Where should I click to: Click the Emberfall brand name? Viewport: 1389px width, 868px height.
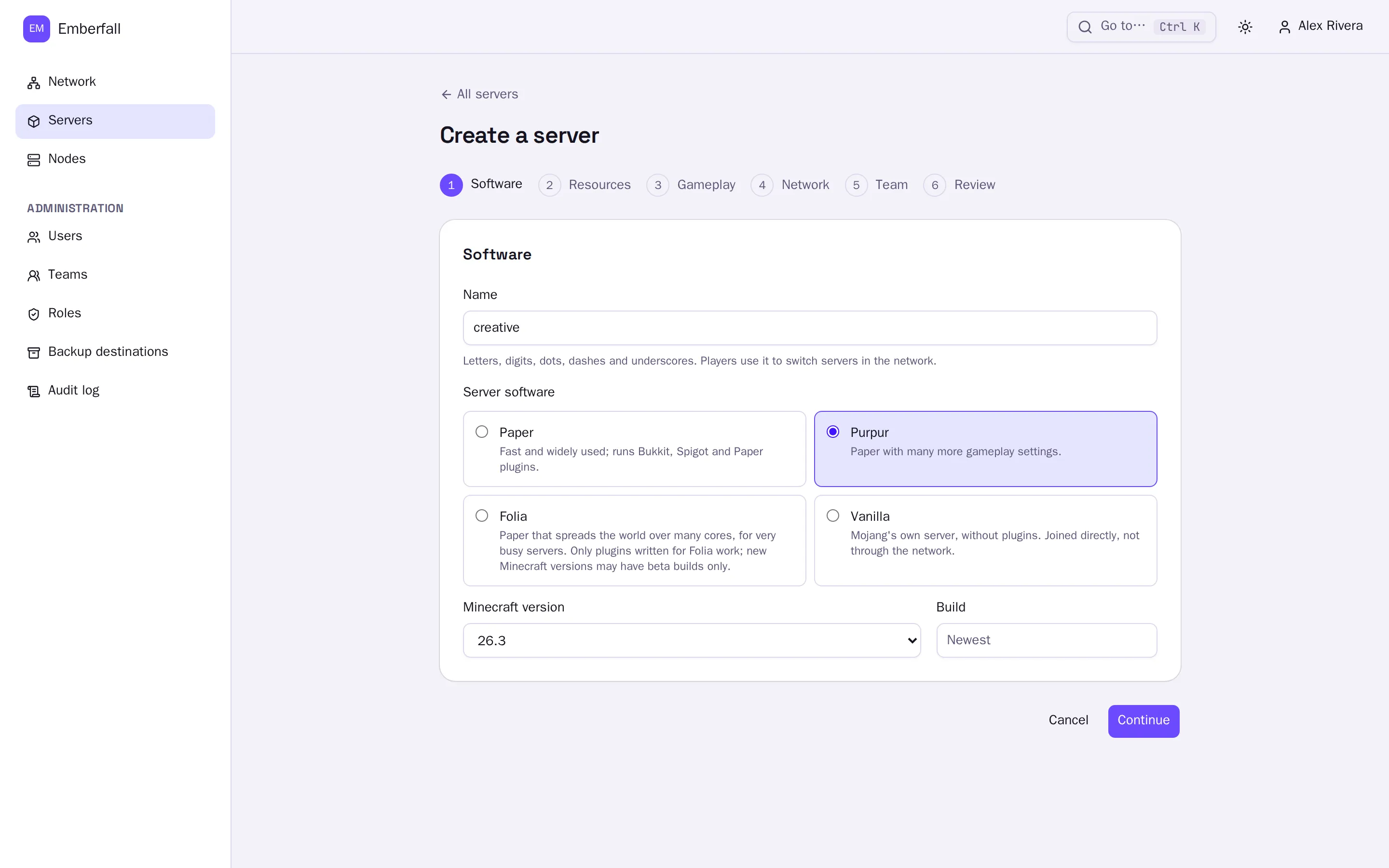click(x=89, y=29)
